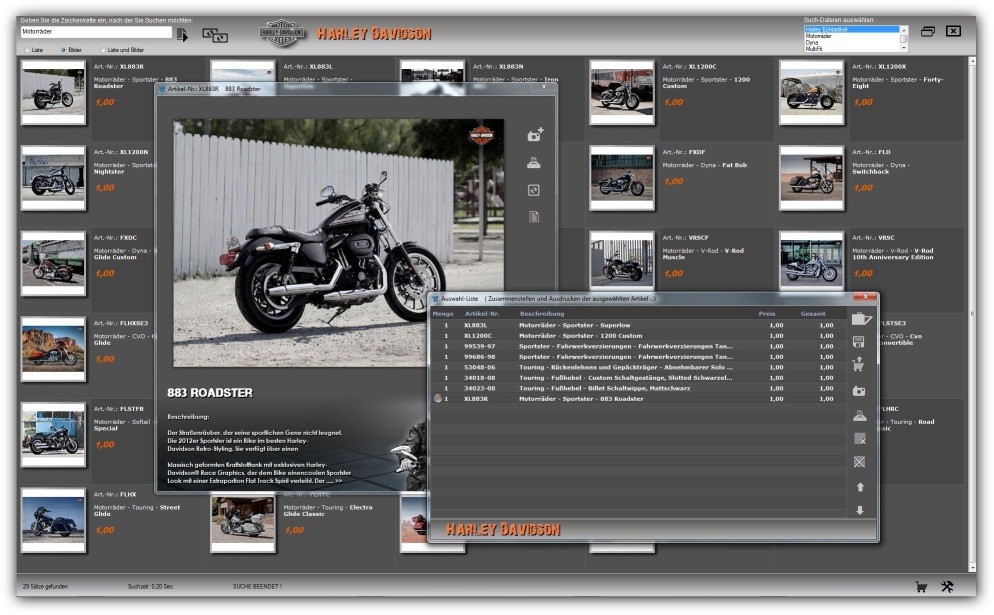Image resolution: width=994 pixels, height=615 pixels.
Task: Click the add image icon in article window
Action: tap(535, 135)
